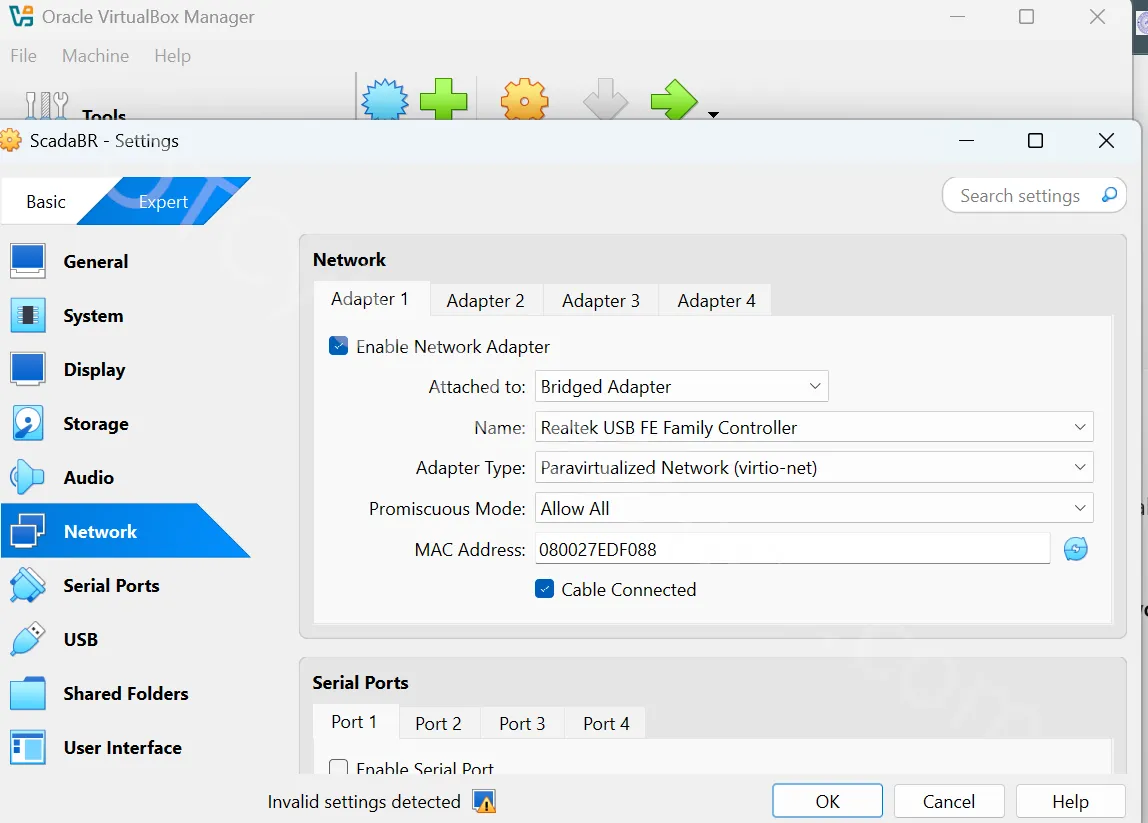The width and height of the screenshot is (1148, 823).
Task: Switch to serial Port 3 tab
Action: (522, 723)
